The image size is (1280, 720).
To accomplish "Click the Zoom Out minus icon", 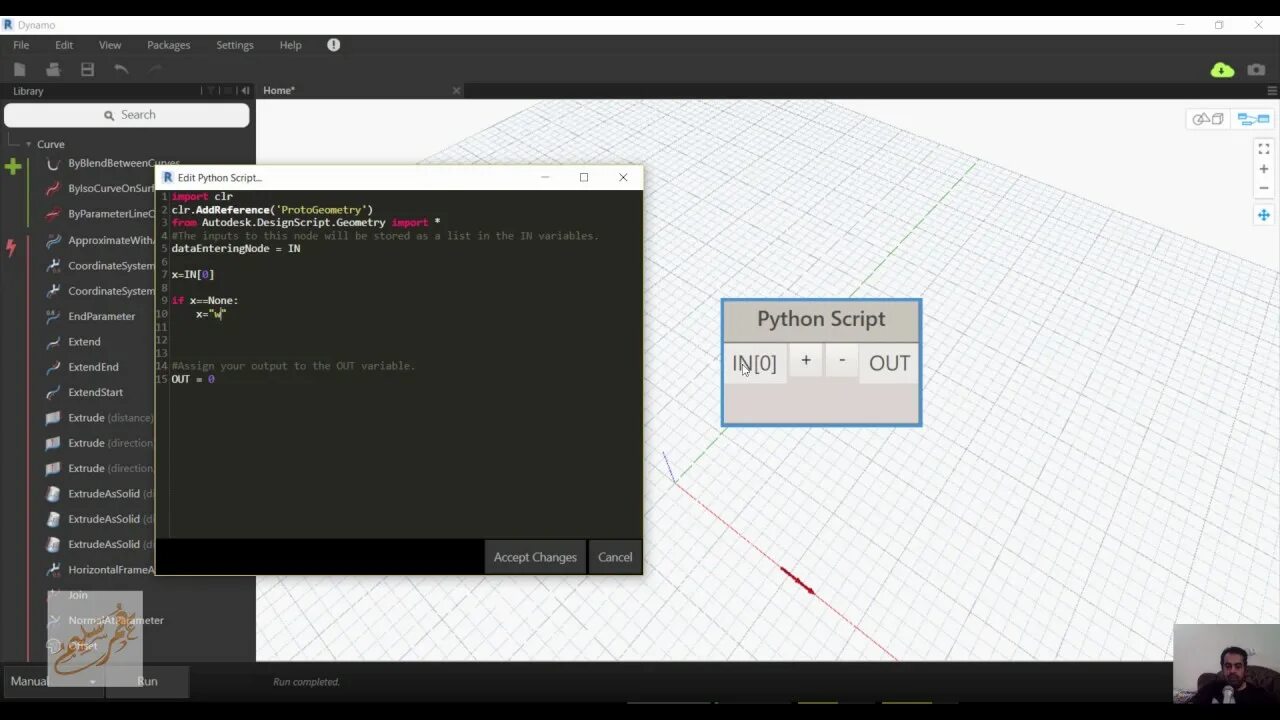I will tap(1264, 188).
